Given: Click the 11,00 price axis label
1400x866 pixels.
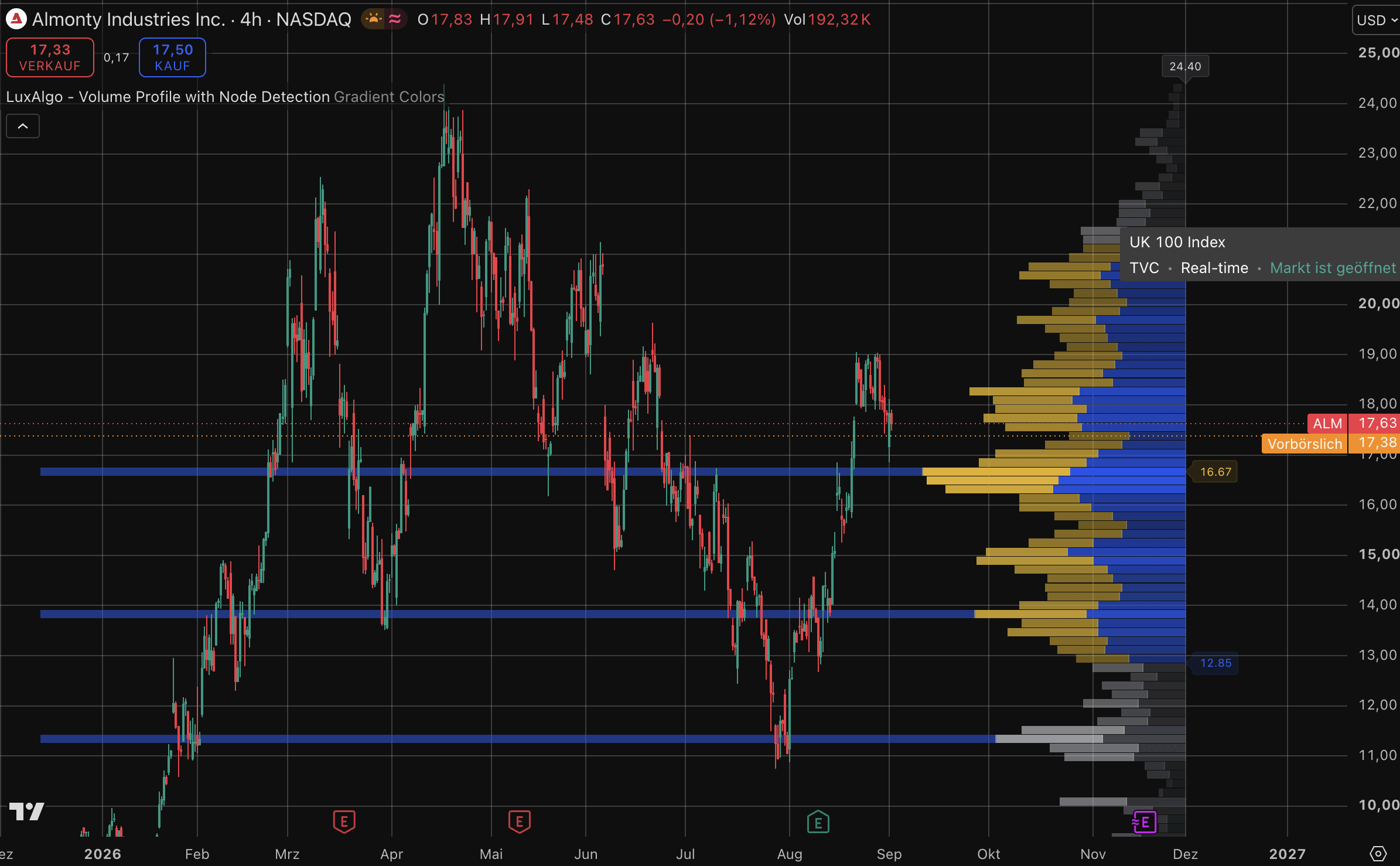Looking at the screenshot, I should pos(1378,755).
